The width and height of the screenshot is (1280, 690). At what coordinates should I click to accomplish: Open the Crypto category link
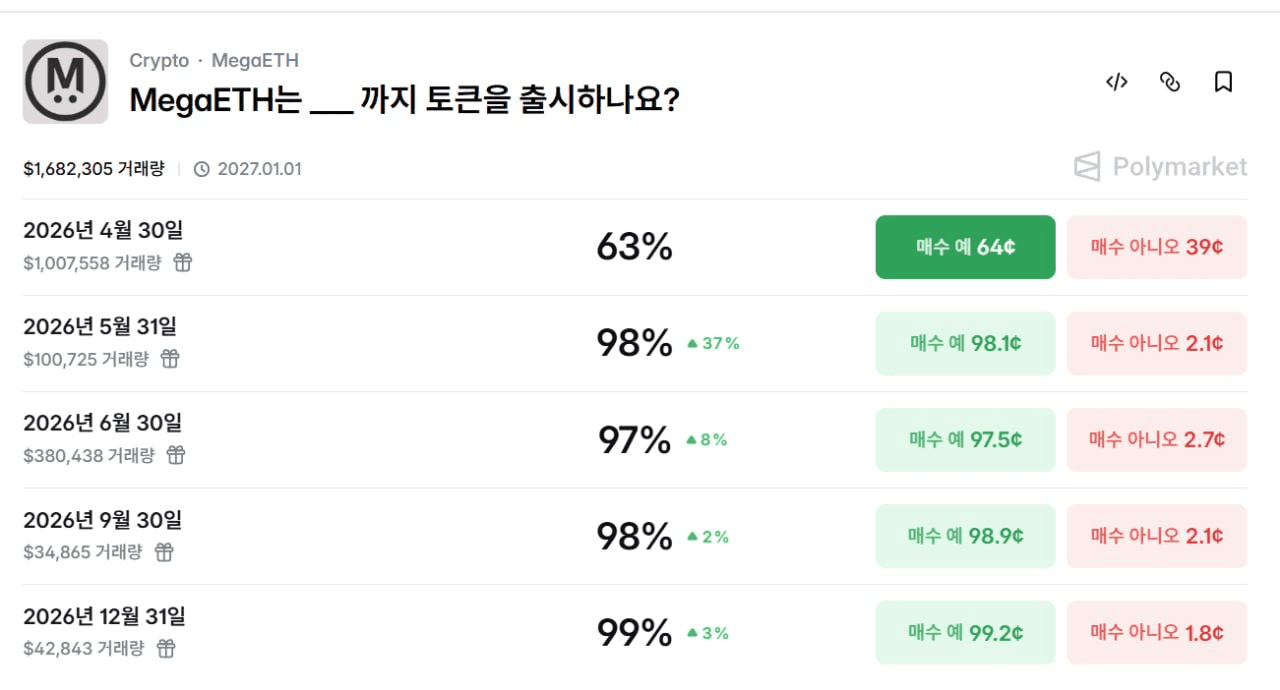click(x=159, y=60)
